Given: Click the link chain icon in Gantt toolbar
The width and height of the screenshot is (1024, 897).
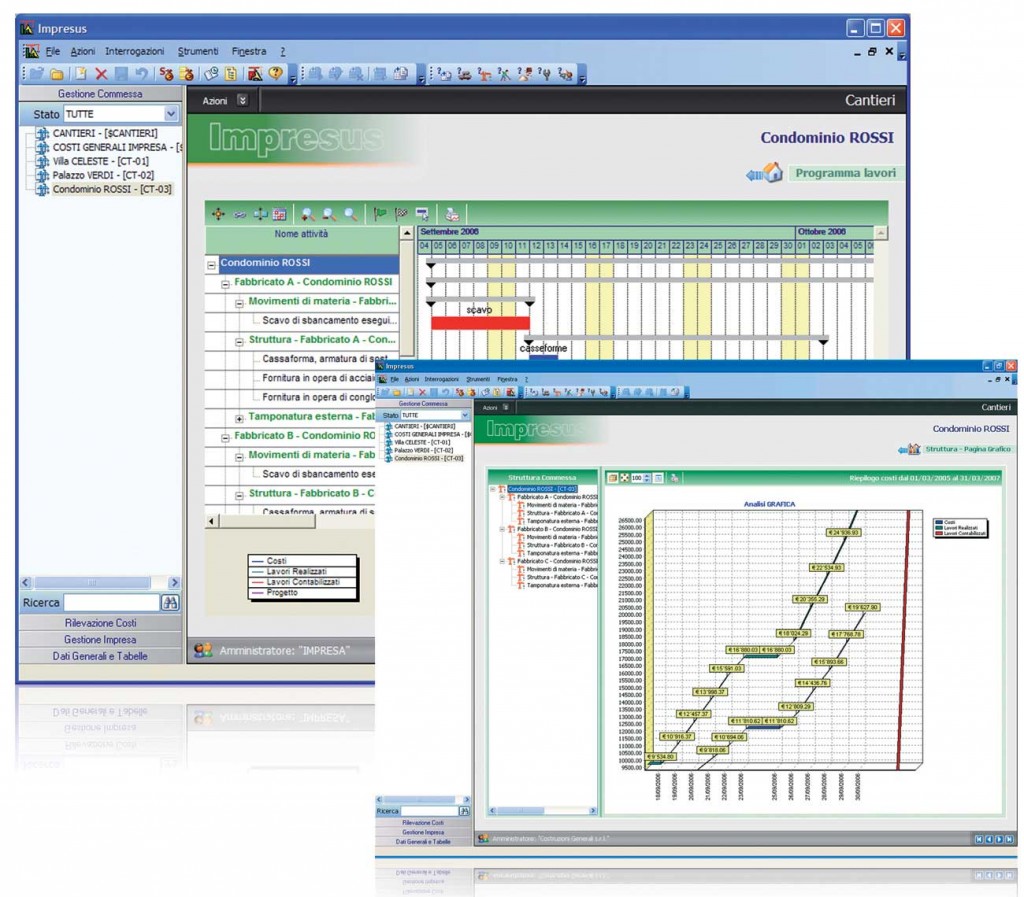Looking at the screenshot, I should (239, 214).
